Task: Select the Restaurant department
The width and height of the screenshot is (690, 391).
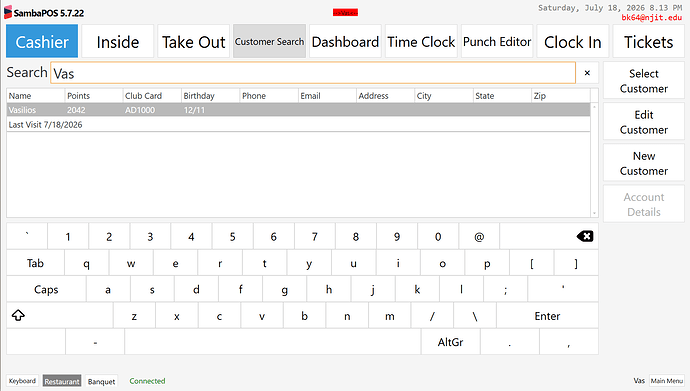Action: (x=62, y=381)
